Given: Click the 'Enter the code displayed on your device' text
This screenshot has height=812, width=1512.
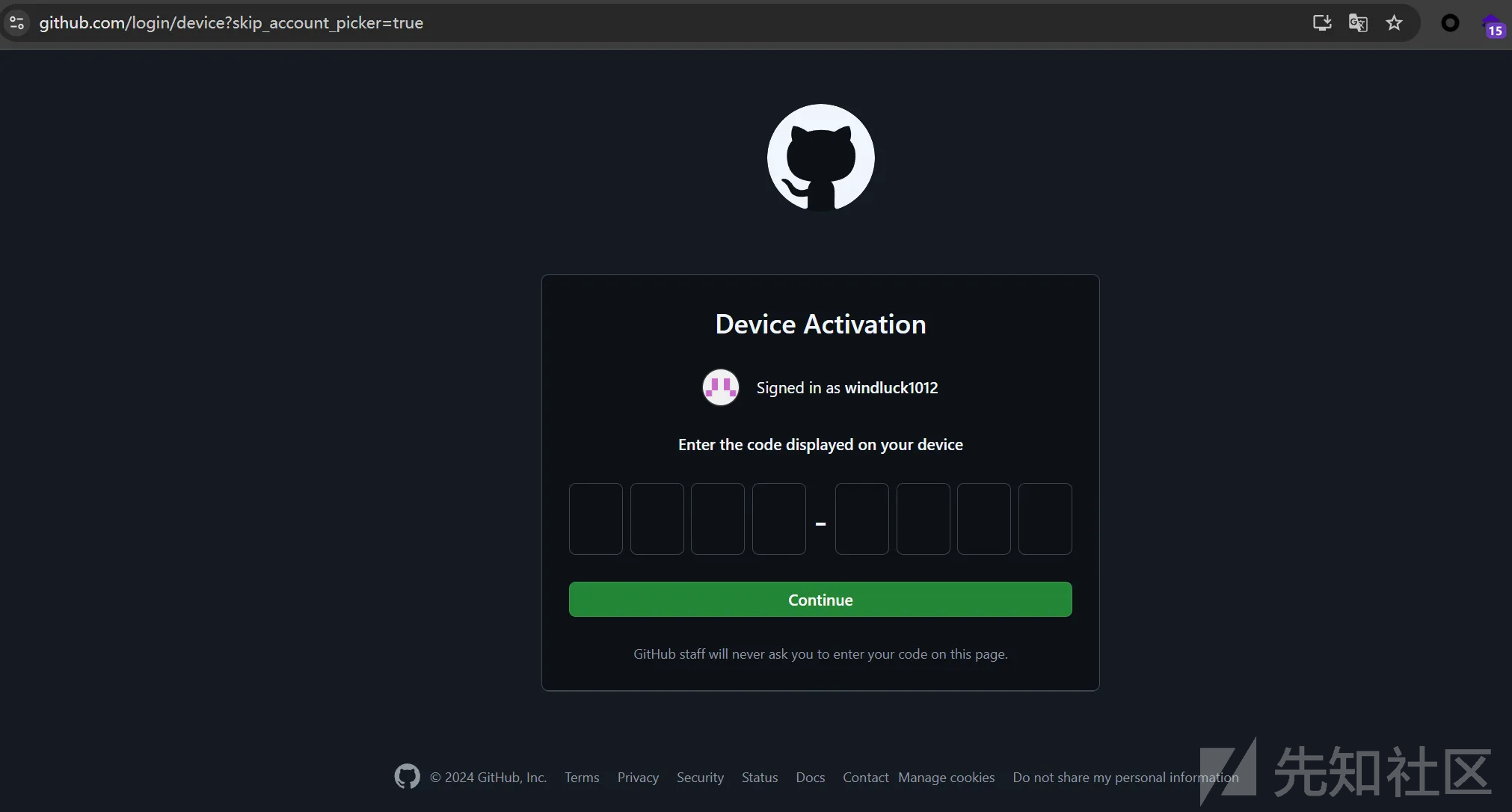Looking at the screenshot, I should click(820, 445).
